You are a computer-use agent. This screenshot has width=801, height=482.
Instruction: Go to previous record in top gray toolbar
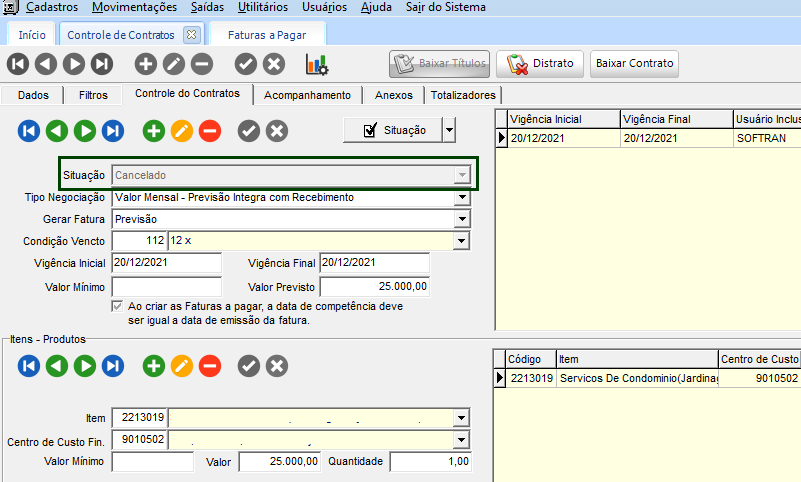click(x=46, y=64)
